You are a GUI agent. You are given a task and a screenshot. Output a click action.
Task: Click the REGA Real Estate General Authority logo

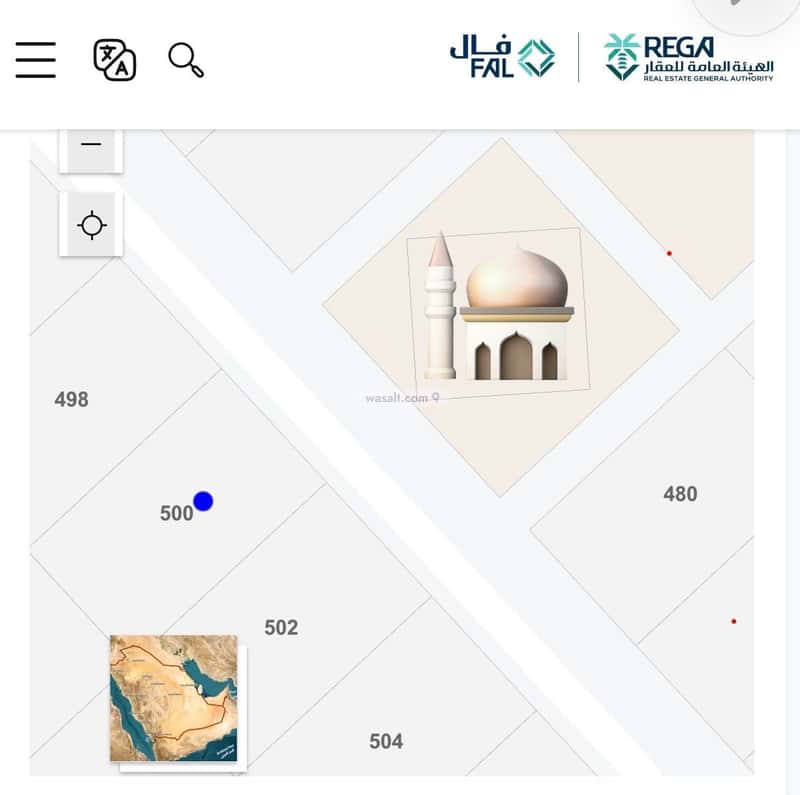click(688, 57)
